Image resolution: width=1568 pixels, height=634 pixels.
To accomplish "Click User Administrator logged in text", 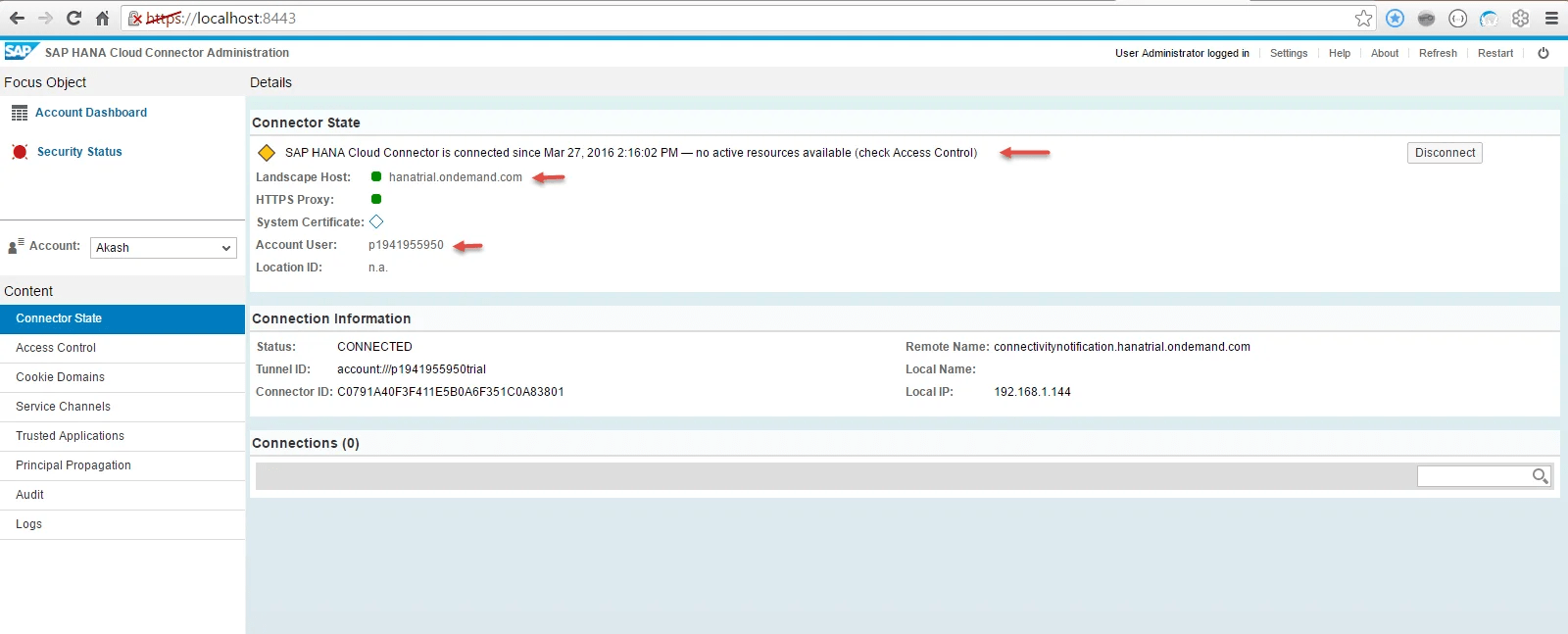I will [1182, 53].
